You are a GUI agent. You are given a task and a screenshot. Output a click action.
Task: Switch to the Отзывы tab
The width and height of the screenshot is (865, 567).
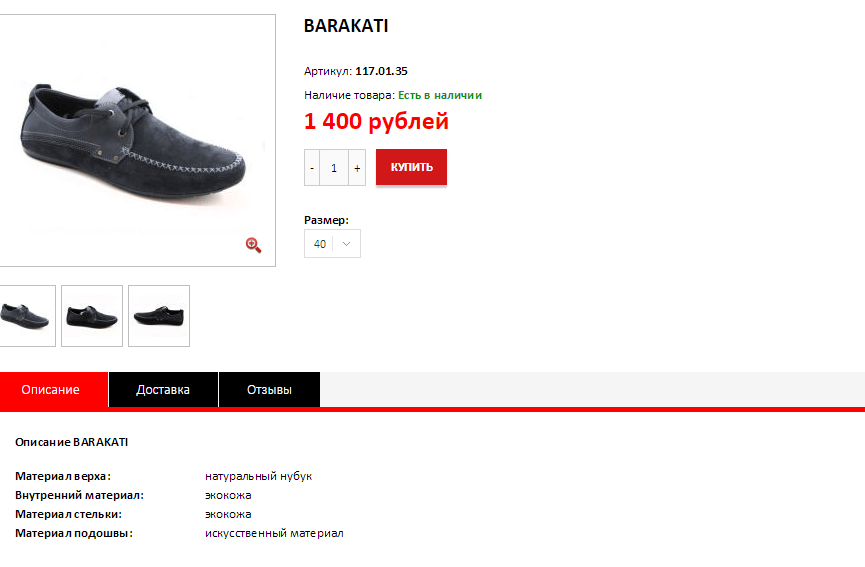tap(269, 389)
